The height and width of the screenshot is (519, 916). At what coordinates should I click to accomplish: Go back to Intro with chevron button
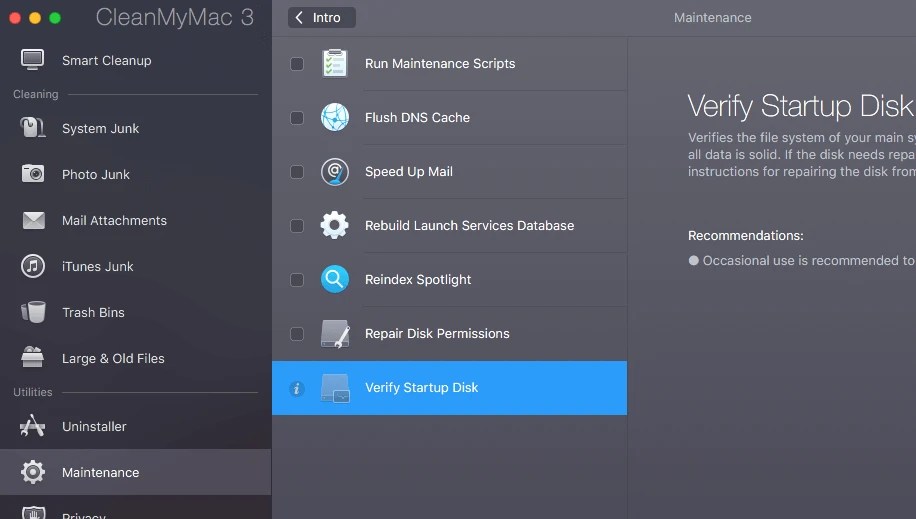[x=322, y=18]
